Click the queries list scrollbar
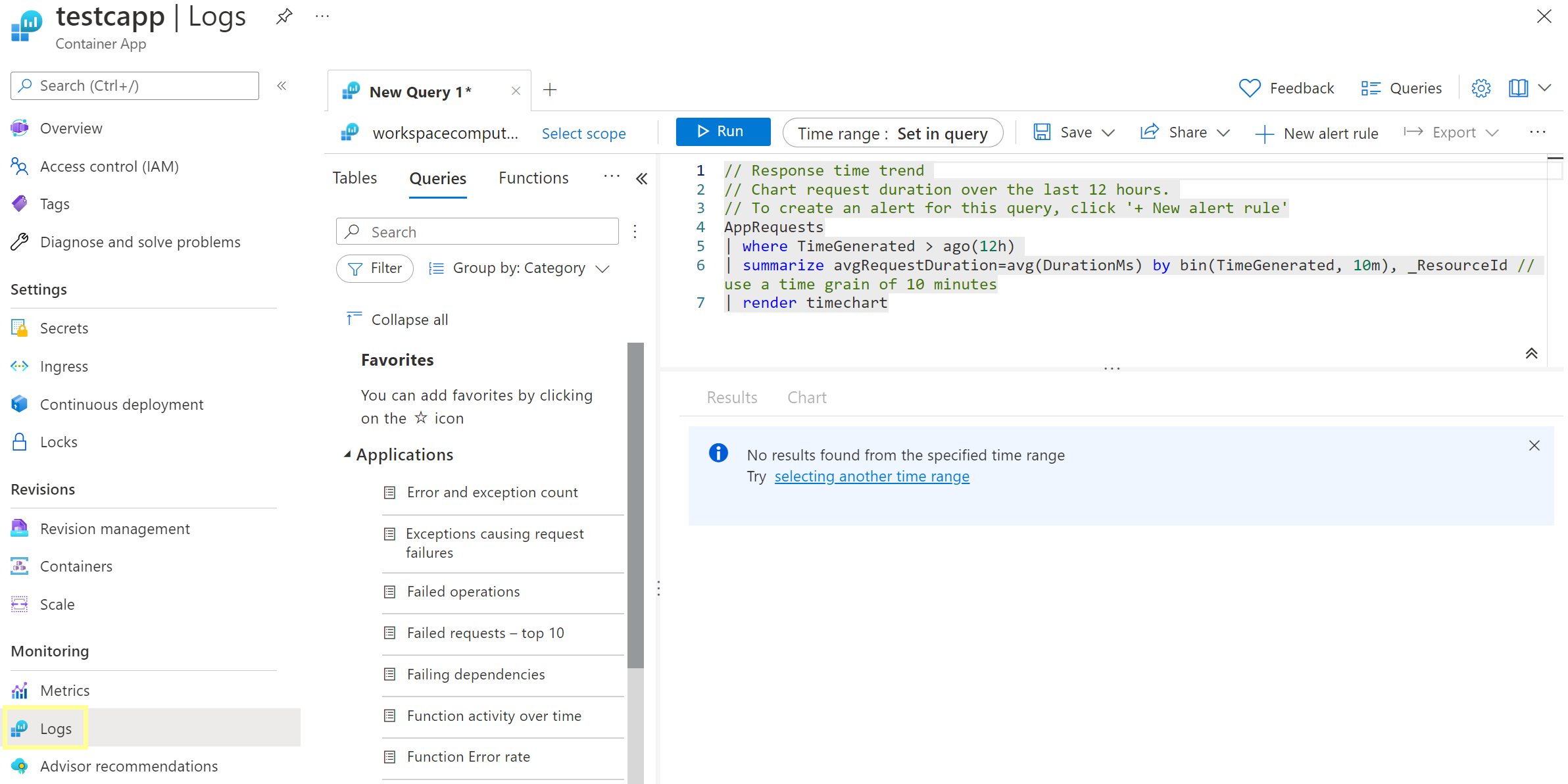 (x=635, y=505)
